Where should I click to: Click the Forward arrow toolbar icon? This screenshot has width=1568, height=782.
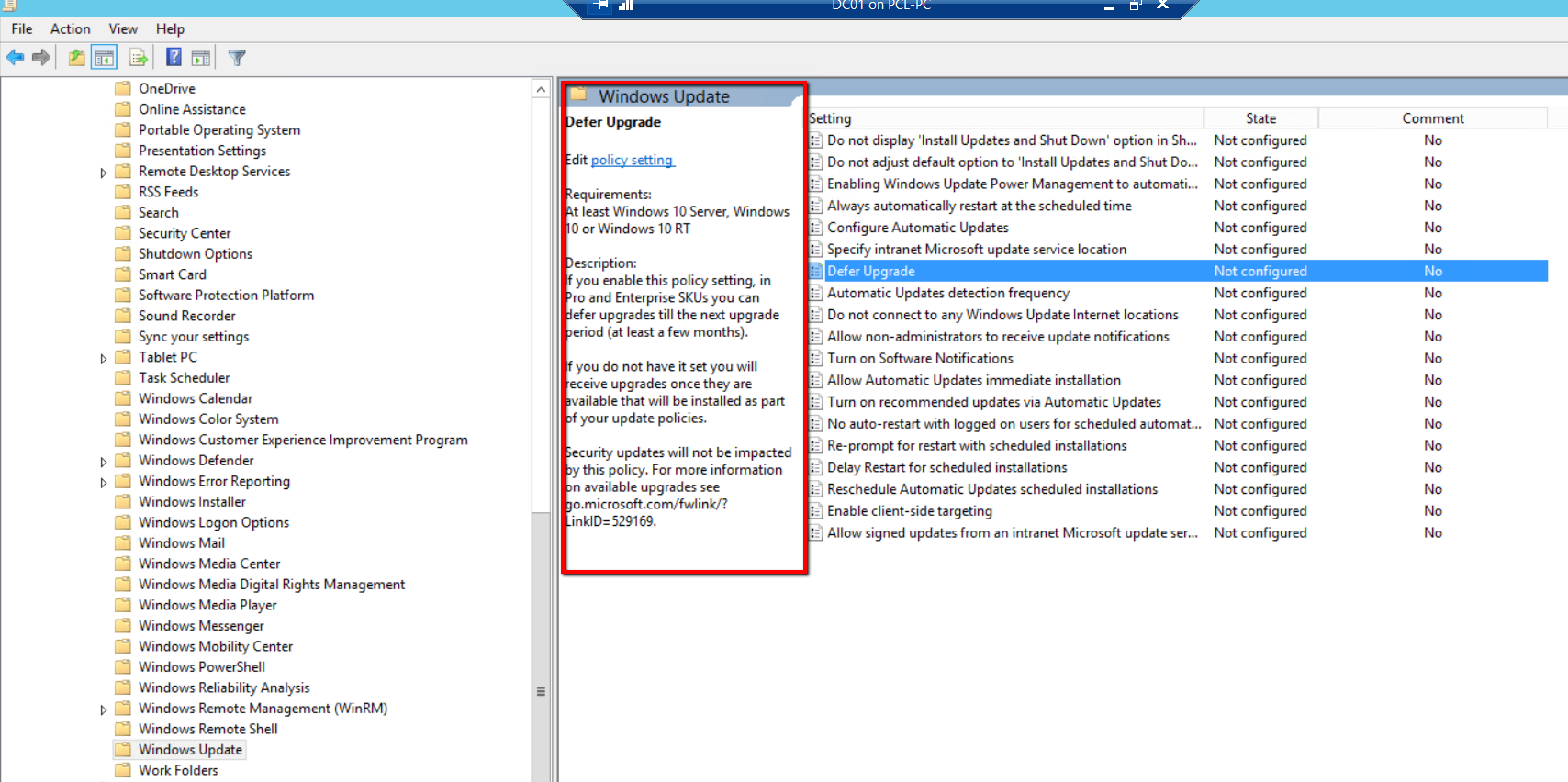pyautogui.click(x=41, y=58)
